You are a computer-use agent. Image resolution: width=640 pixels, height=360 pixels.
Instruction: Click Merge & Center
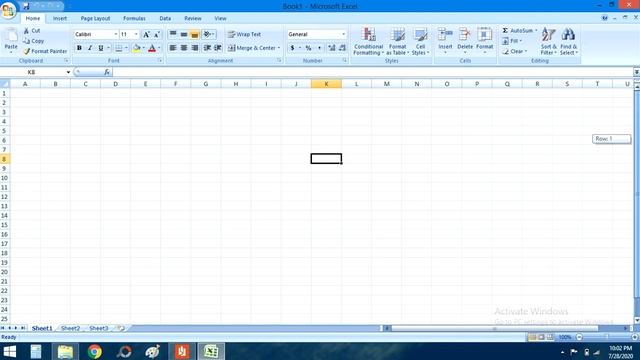pos(251,48)
